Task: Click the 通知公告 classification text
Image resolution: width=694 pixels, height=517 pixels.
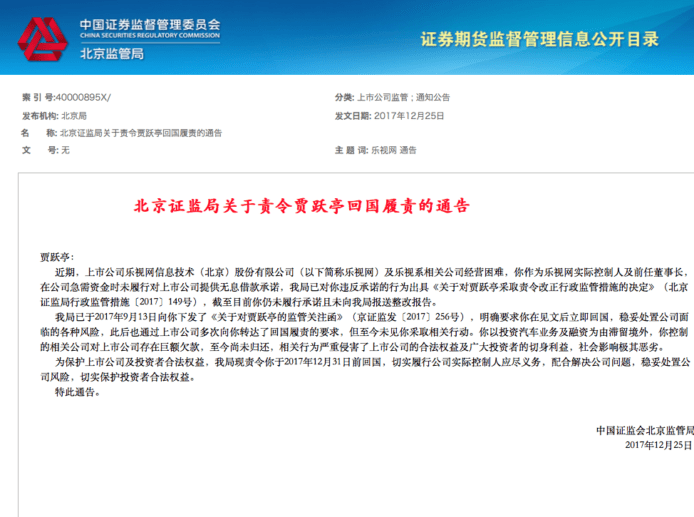Action: click(431, 98)
